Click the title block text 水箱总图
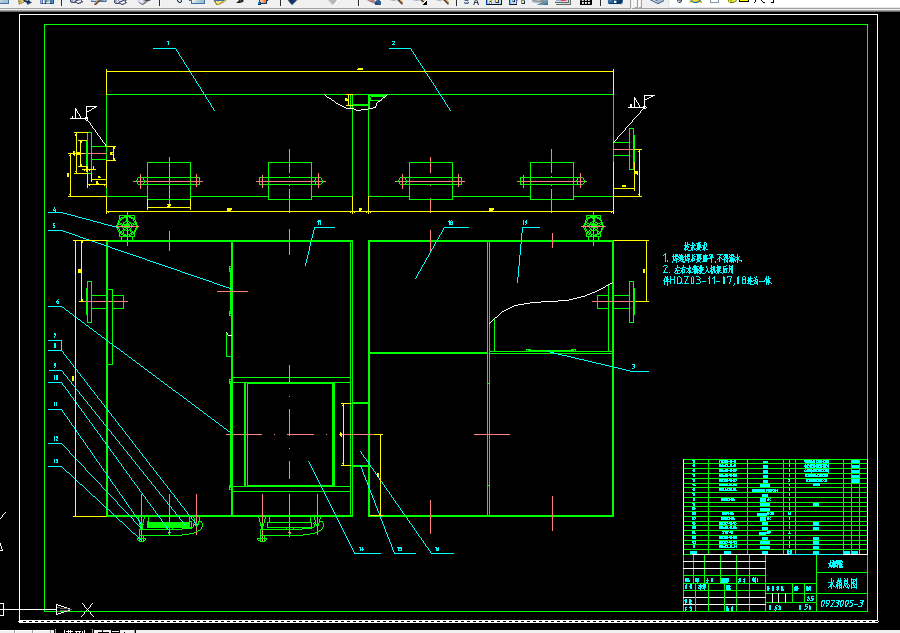This screenshot has height=633, width=900. click(x=842, y=584)
